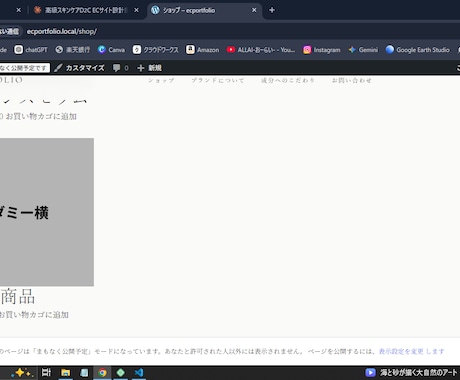Open the 海と砂が描く大自然のアート taskbar widget
Viewport: 460px width, 380px height.
coord(412,373)
